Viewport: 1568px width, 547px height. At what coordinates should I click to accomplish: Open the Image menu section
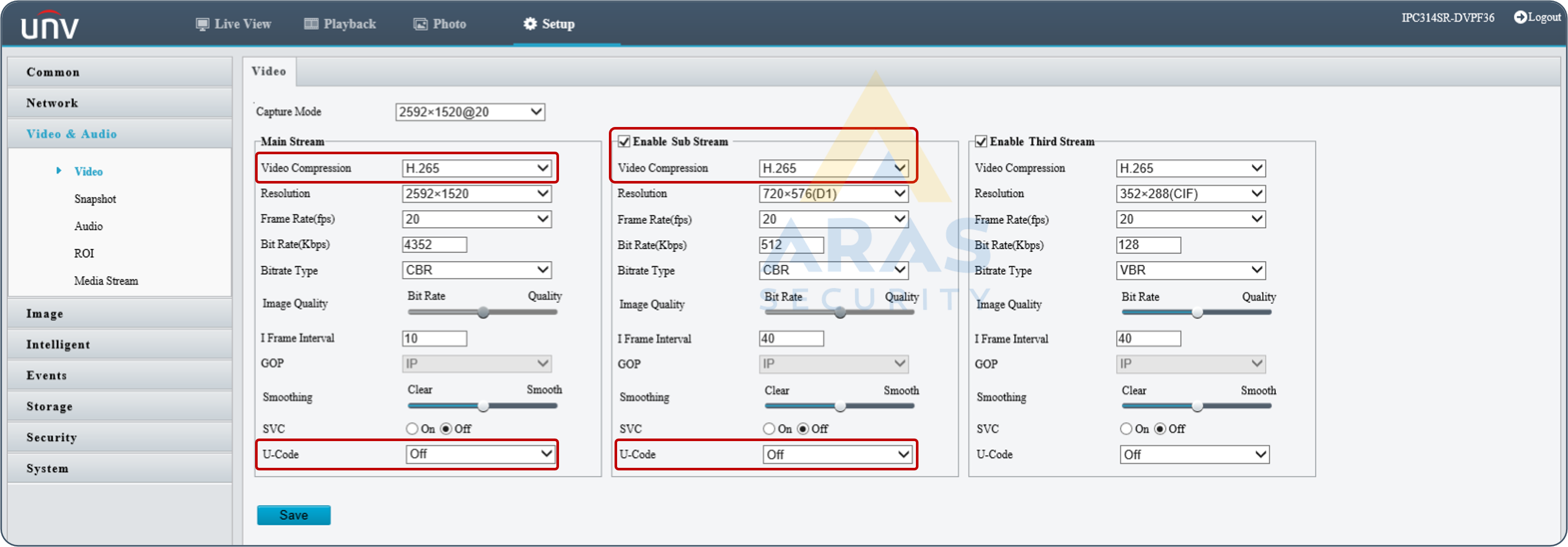[120, 315]
